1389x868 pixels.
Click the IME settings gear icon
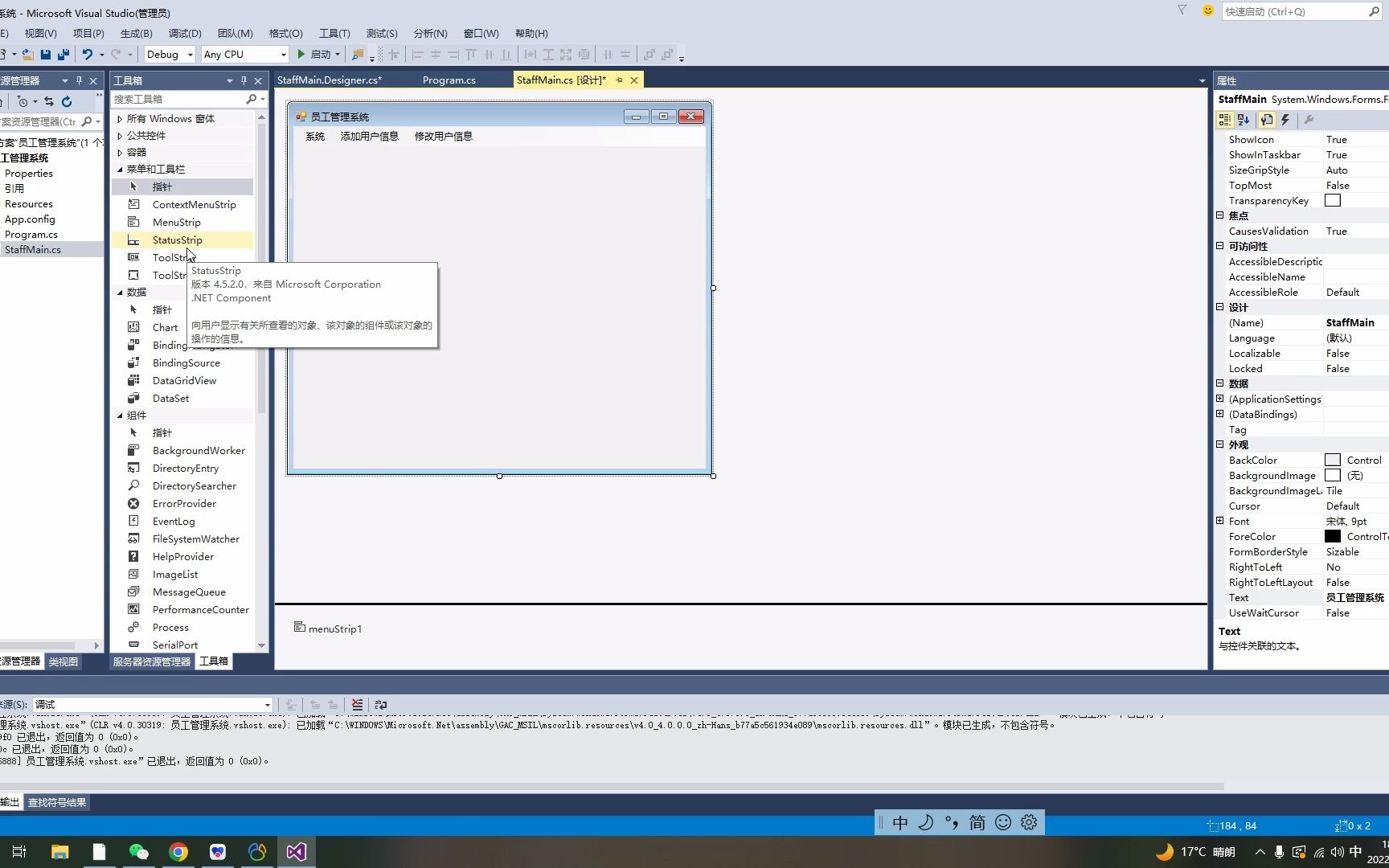(1029, 822)
